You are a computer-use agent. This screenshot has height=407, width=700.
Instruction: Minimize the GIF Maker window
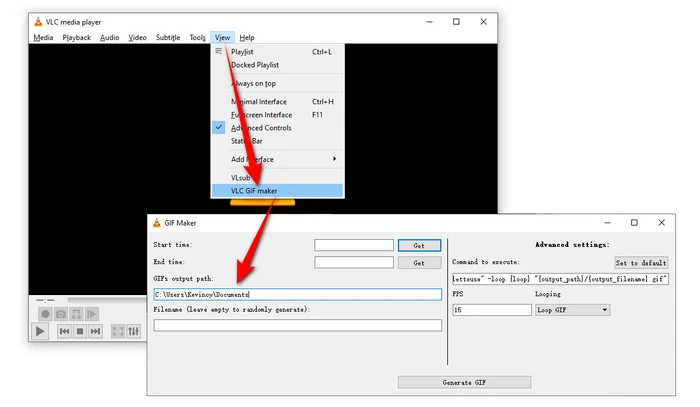(607, 223)
